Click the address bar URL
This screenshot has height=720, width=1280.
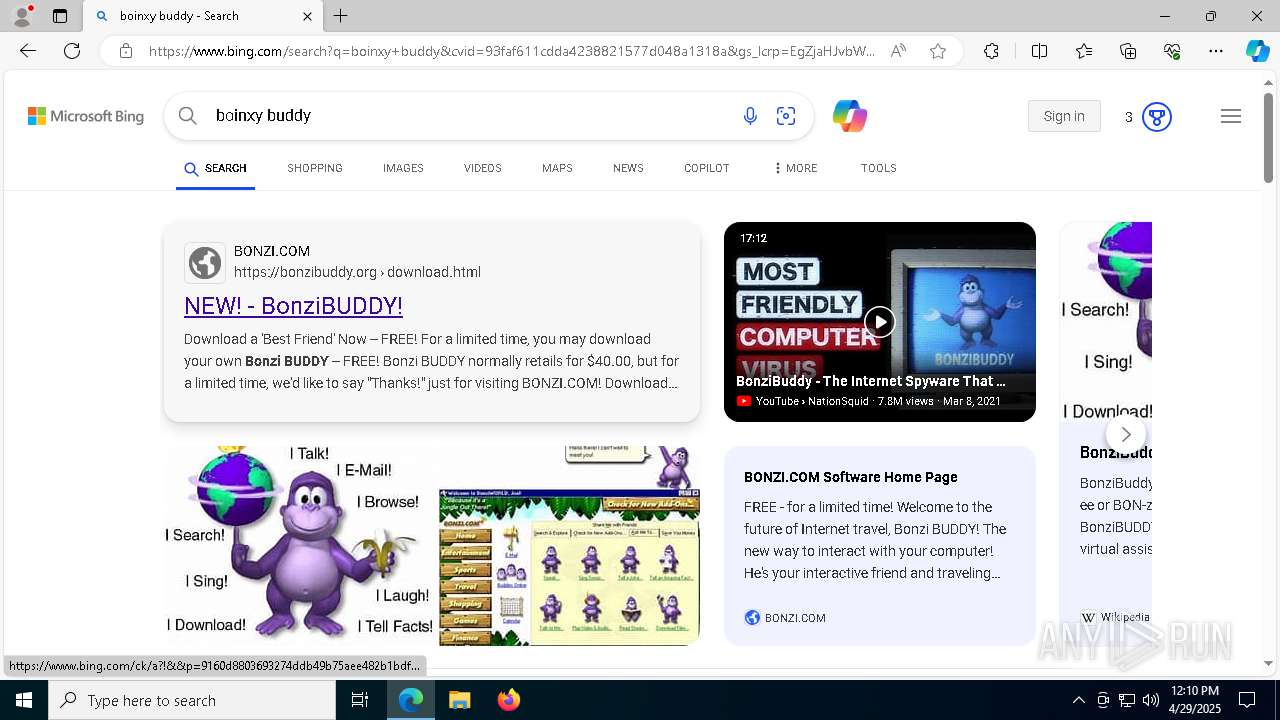pos(512,51)
